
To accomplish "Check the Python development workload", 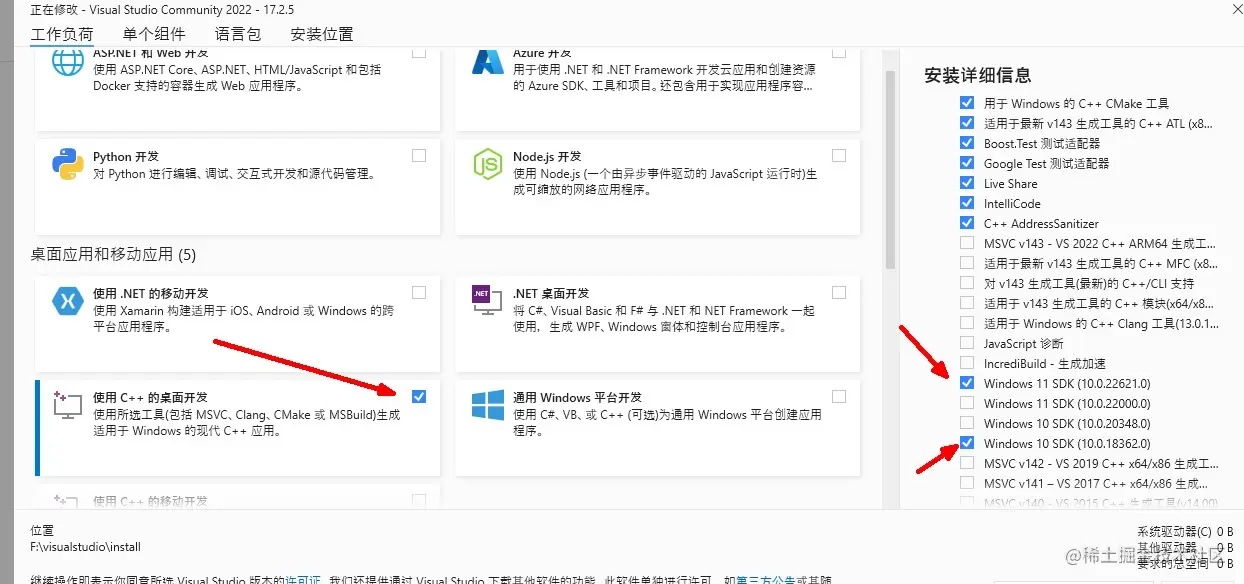I will point(419,156).
